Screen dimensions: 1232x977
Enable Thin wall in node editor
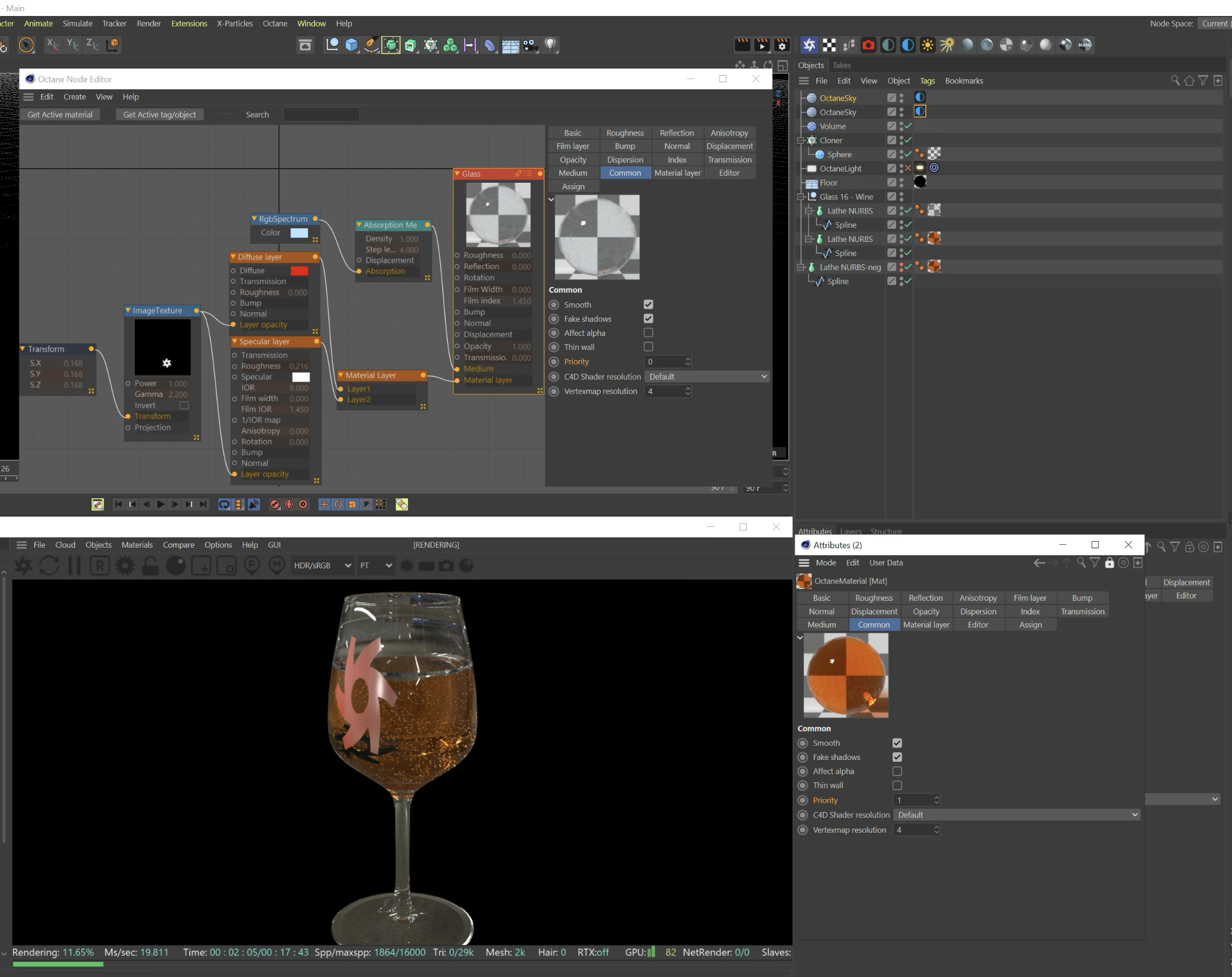pyautogui.click(x=649, y=347)
